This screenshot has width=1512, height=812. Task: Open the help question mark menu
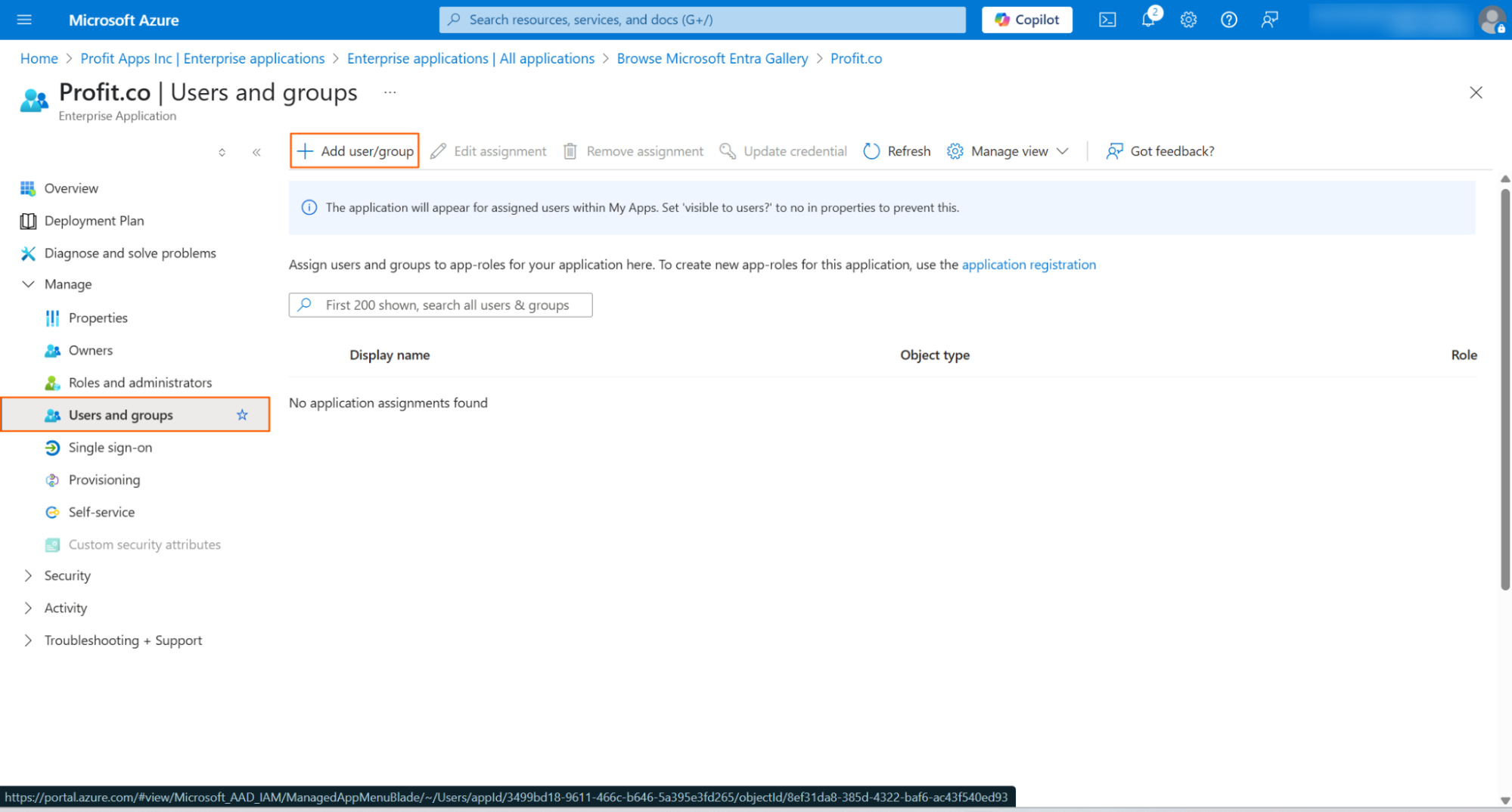[x=1229, y=20]
